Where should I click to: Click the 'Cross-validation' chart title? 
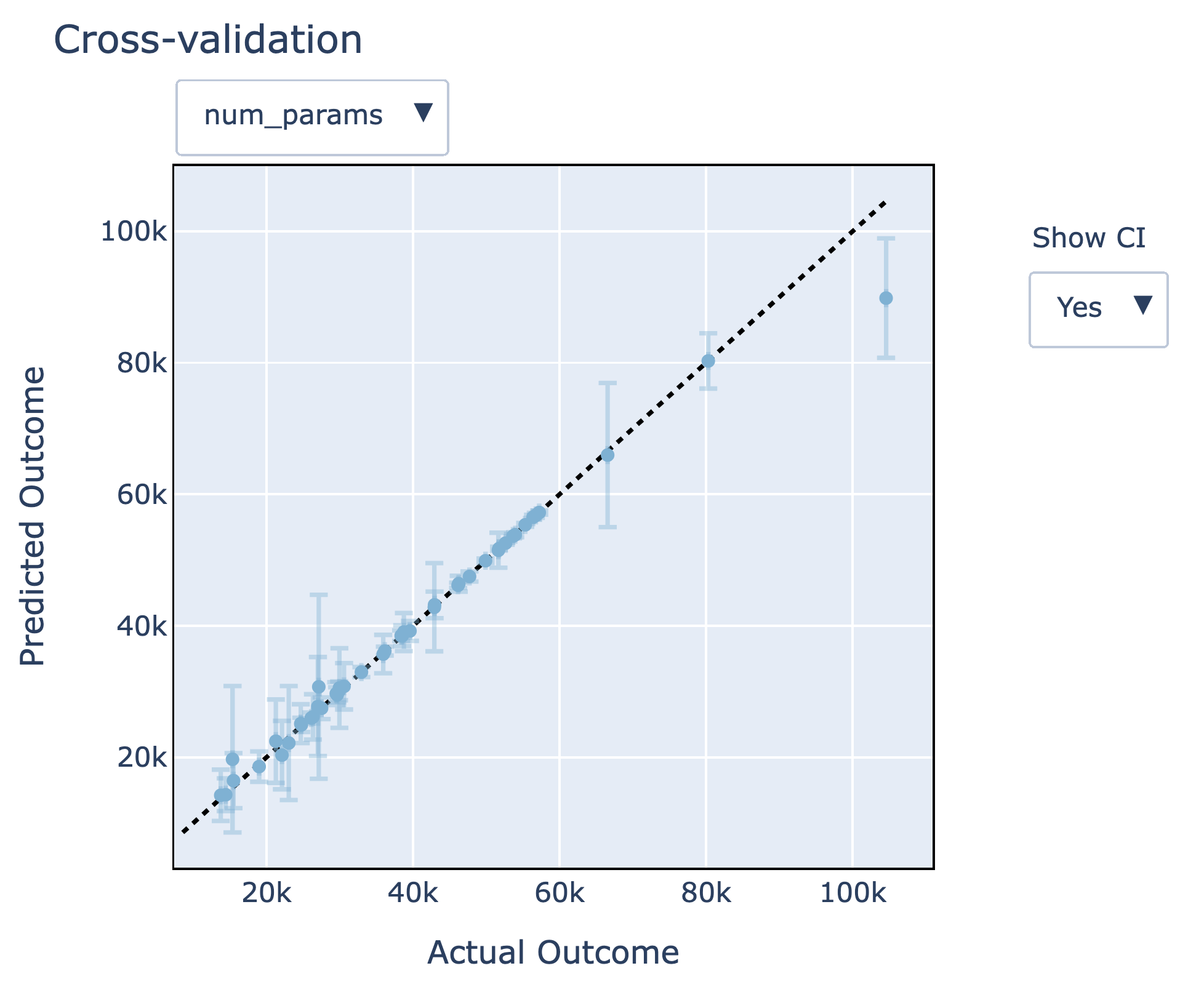pos(208,41)
